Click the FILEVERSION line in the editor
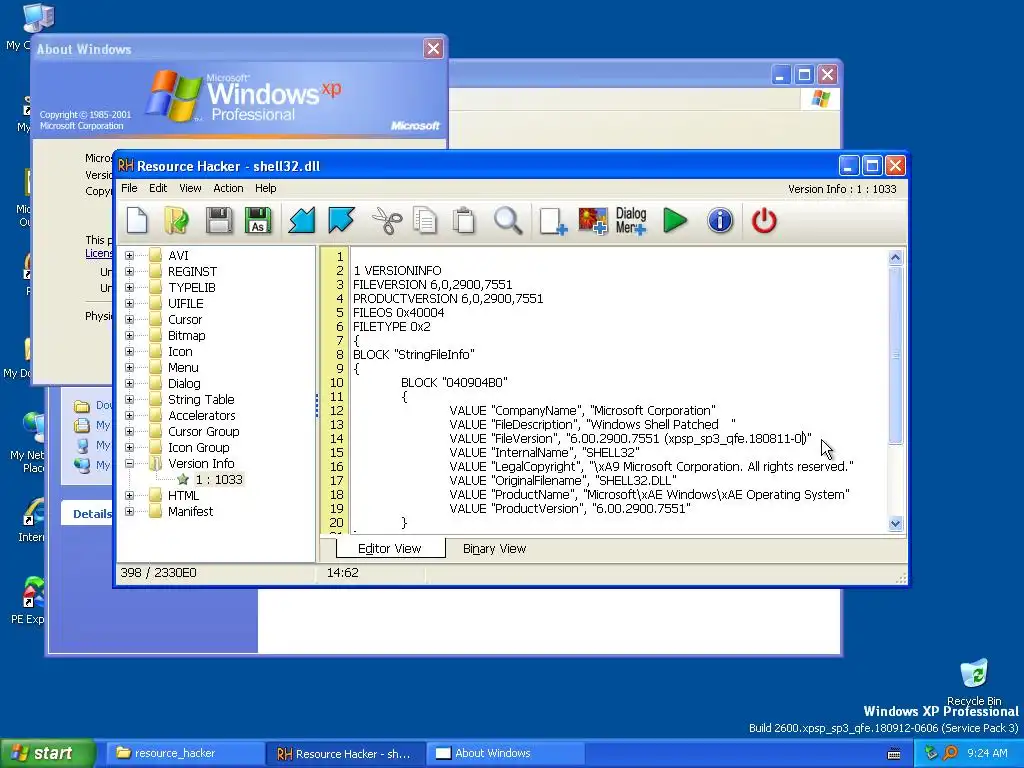1024x768 pixels. pyautogui.click(x=432, y=285)
